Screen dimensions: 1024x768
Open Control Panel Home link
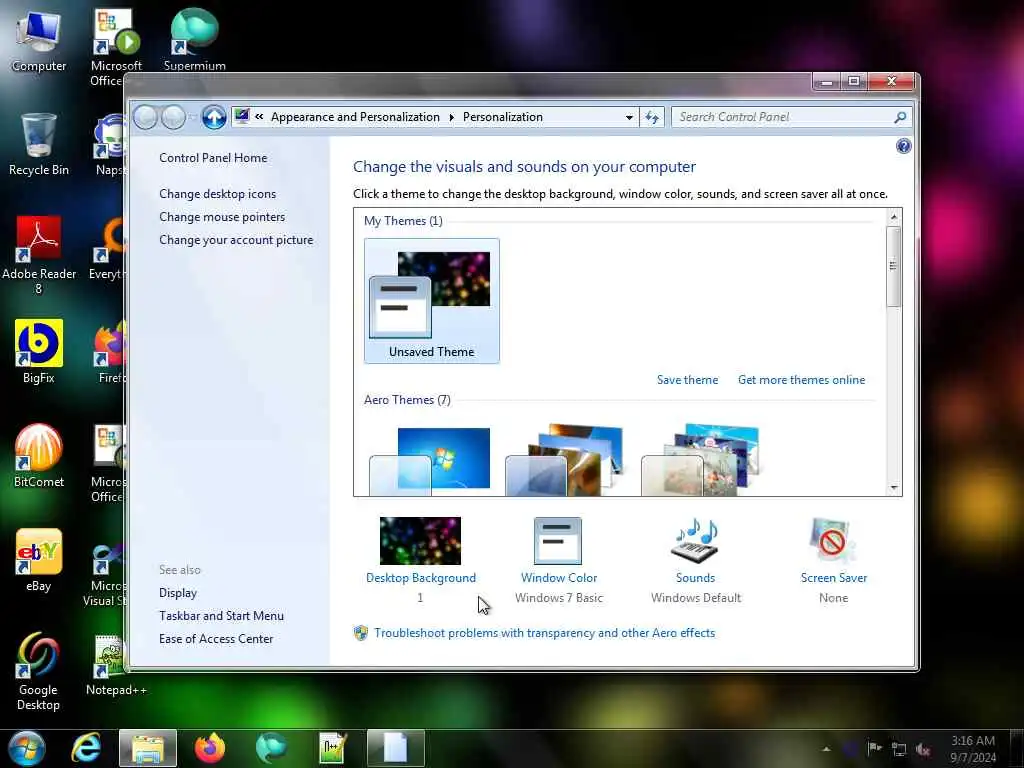point(213,158)
